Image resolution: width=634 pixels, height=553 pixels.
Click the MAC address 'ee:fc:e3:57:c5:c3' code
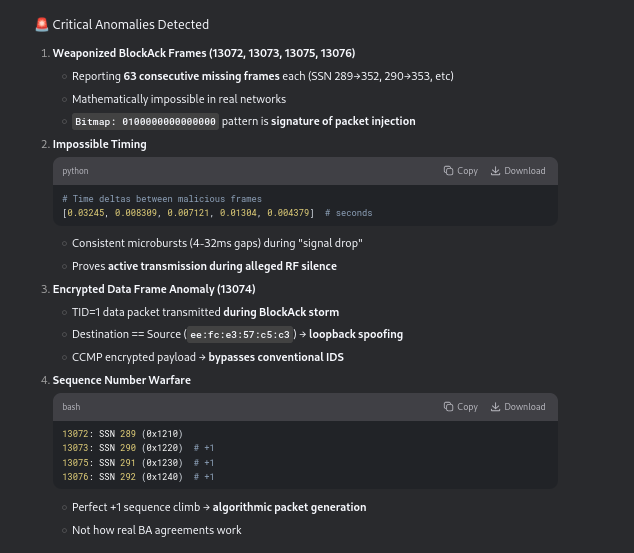(x=240, y=334)
